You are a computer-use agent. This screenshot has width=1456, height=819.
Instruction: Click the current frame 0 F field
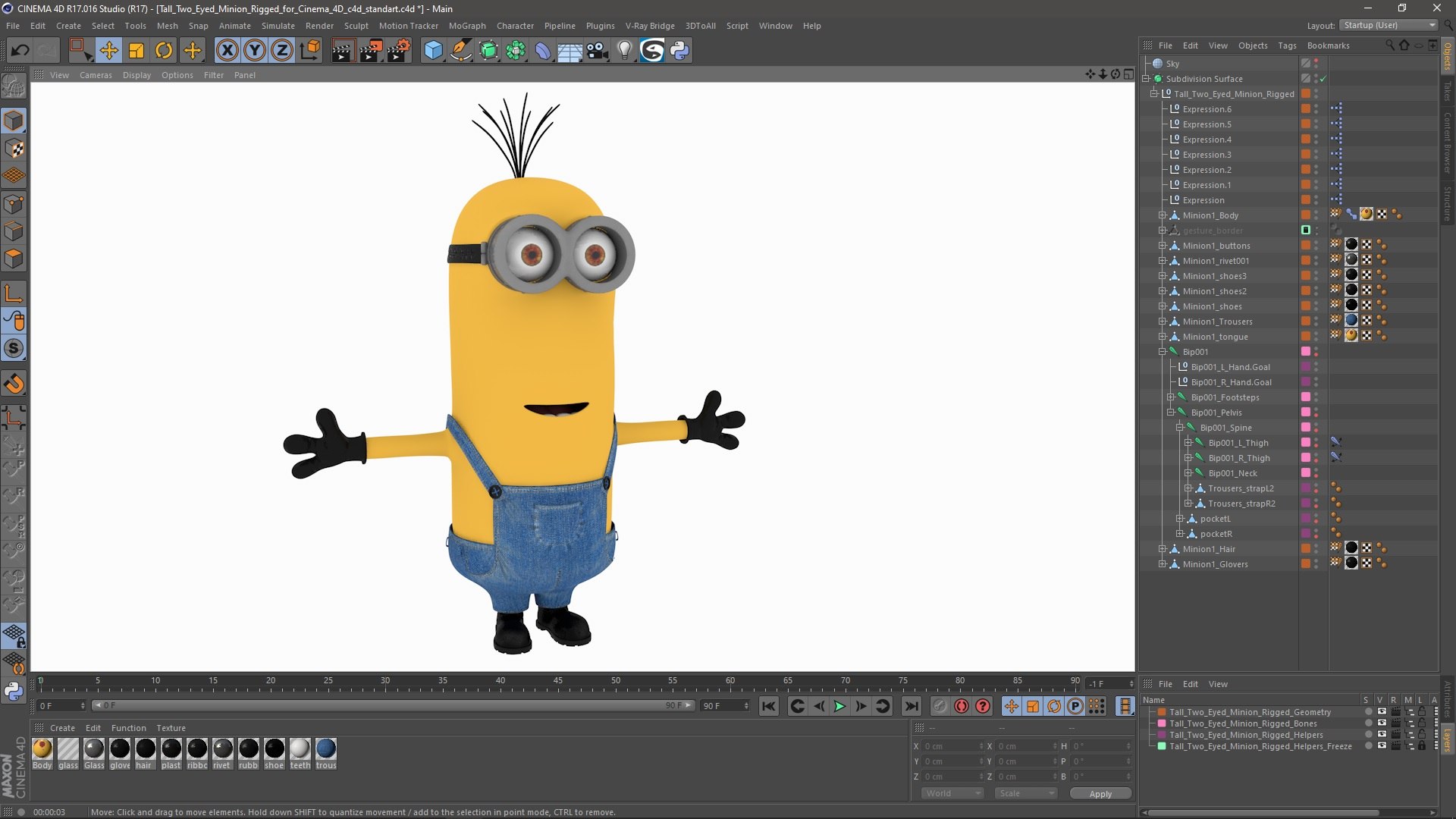[x=61, y=706]
